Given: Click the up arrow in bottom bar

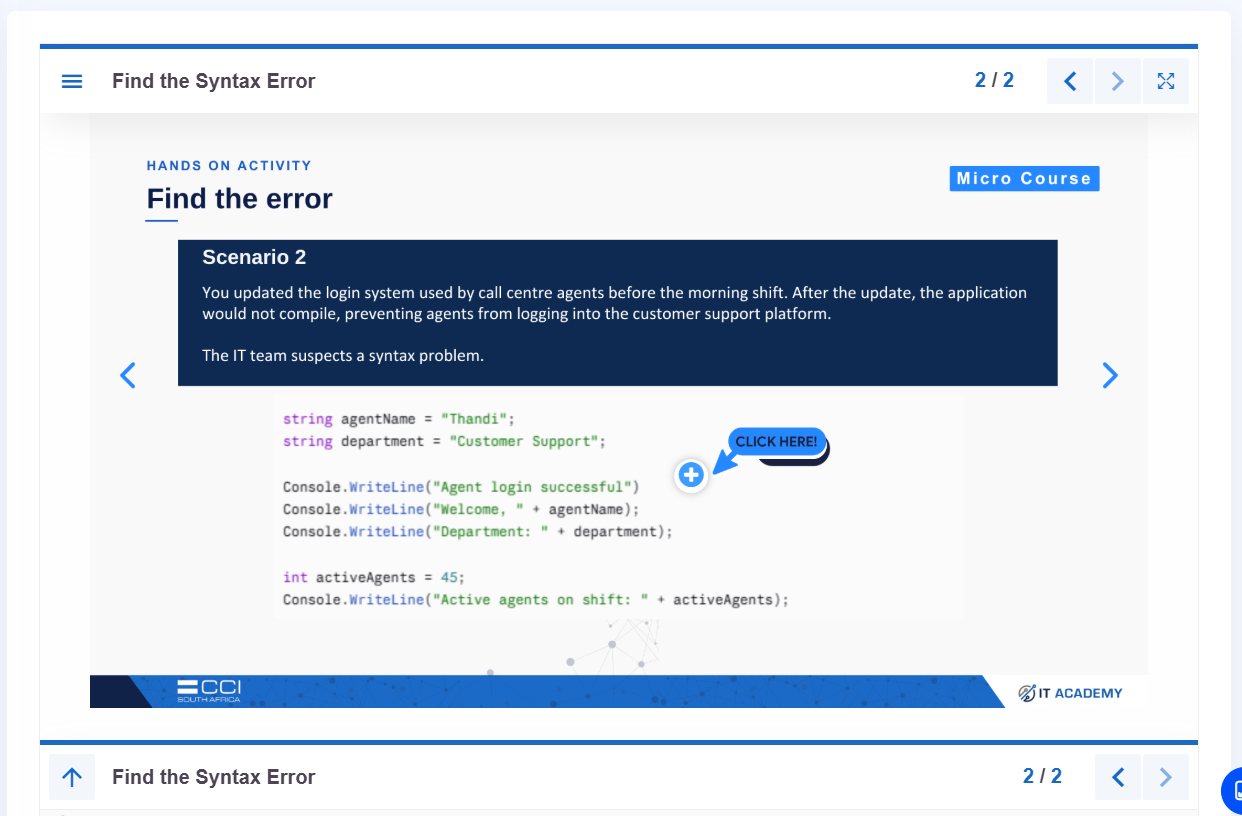Looking at the screenshot, I should click(x=72, y=777).
